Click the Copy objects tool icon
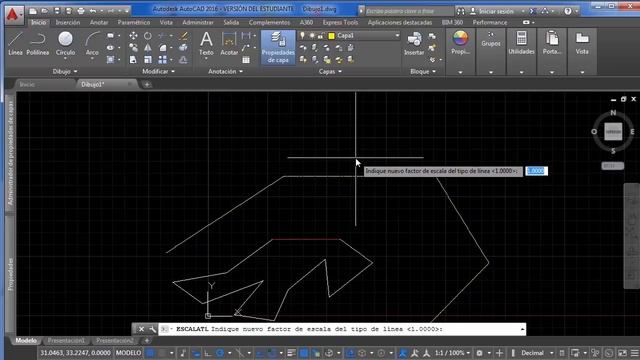Screen dimensions: 640x360 [x=133, y=48]
